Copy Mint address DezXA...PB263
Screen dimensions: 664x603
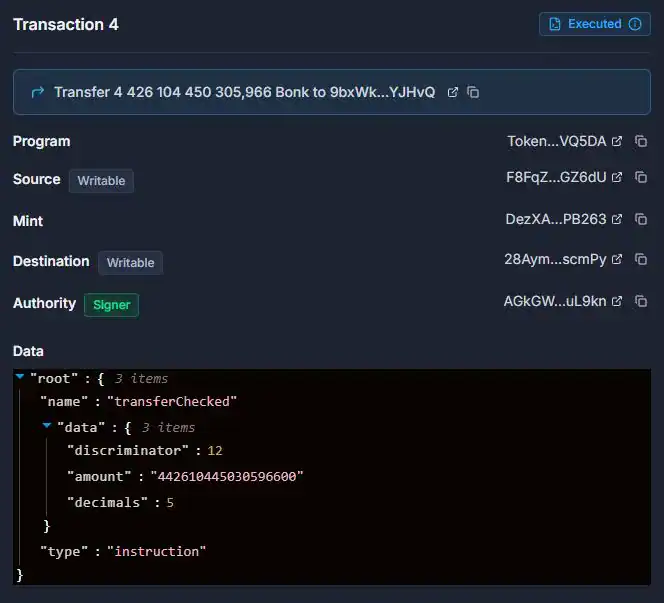pyautogui.click(x=641, y=219)
